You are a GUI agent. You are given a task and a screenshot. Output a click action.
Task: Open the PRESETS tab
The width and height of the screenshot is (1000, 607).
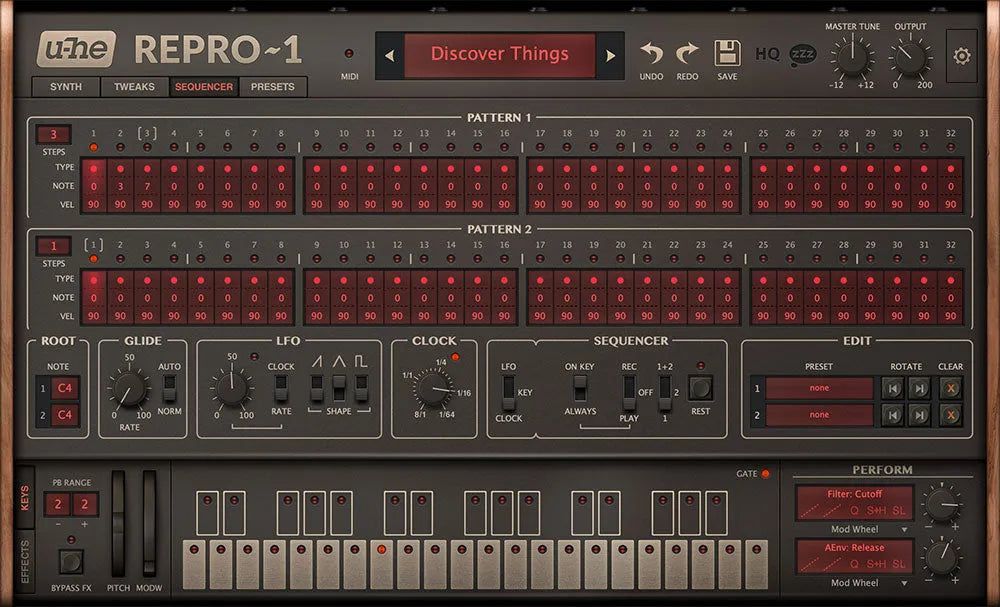coord(272,87)
